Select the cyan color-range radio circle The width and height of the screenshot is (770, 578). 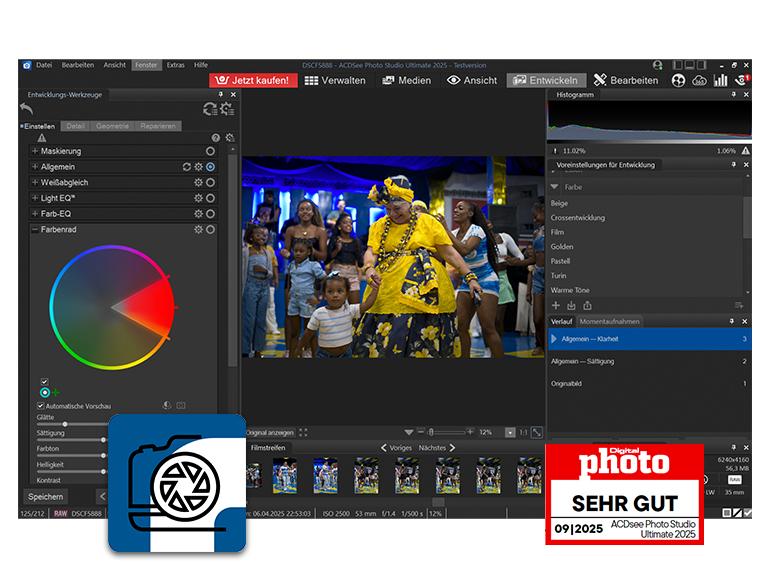point(45,392)
